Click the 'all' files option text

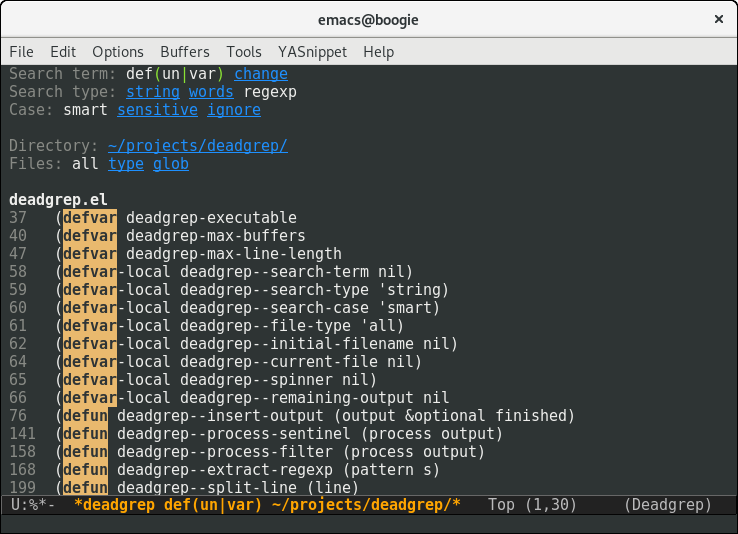(x=85, y=164)
